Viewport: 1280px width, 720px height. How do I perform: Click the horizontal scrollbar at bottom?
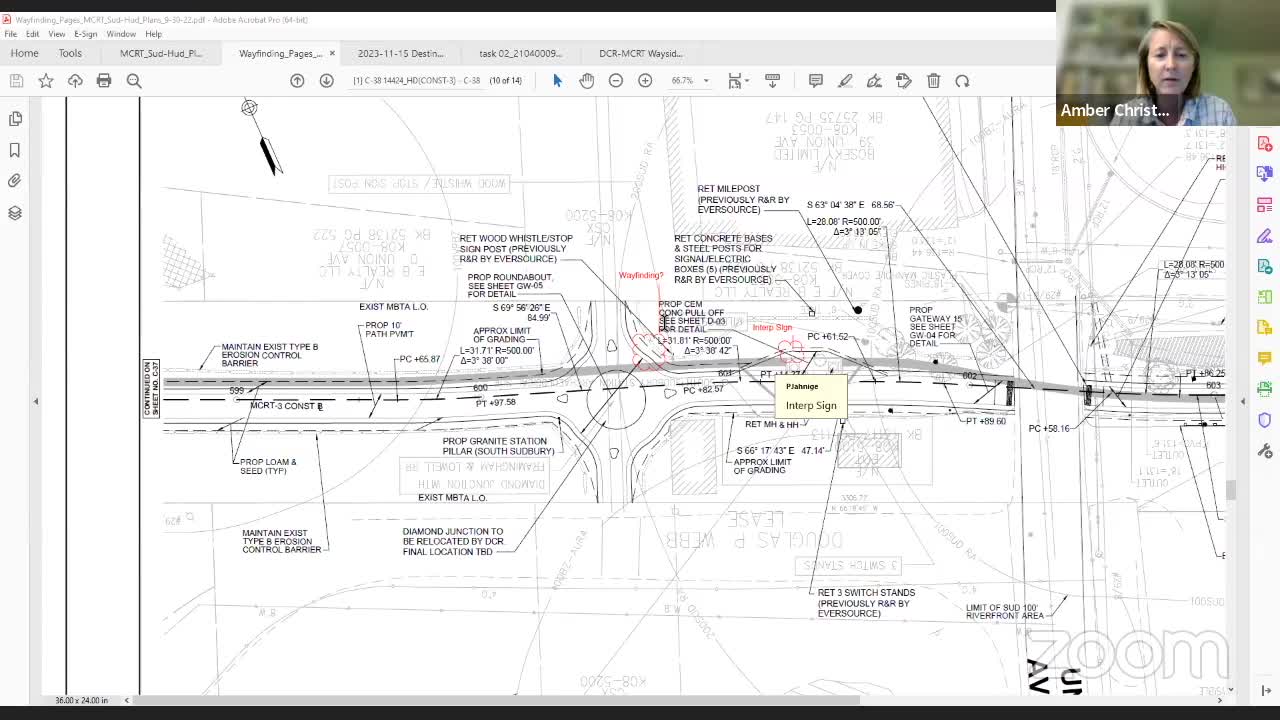click(497, 700)
